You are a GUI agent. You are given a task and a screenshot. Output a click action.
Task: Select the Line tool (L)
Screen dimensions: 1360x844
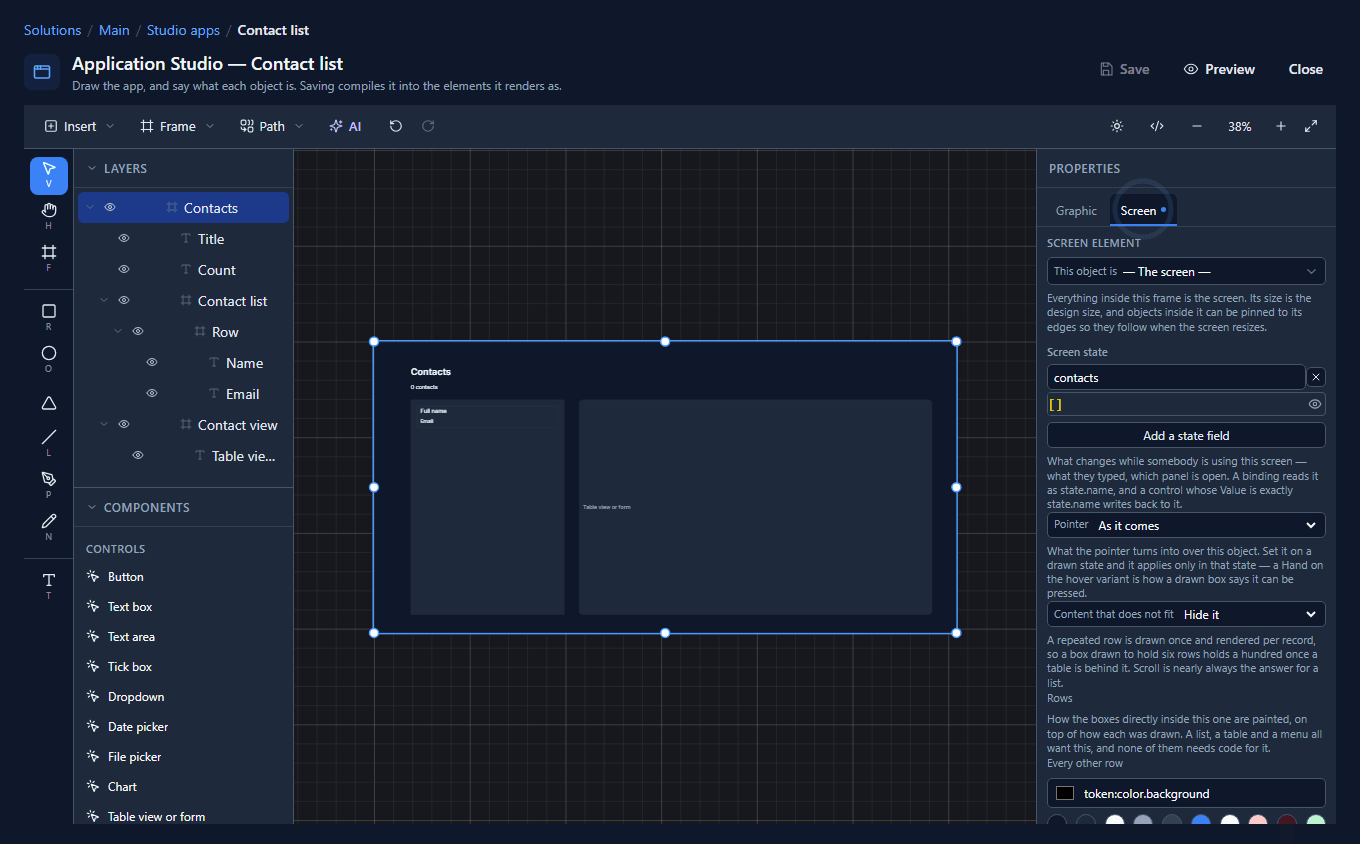pyautogui.click(x=49, y=442)
